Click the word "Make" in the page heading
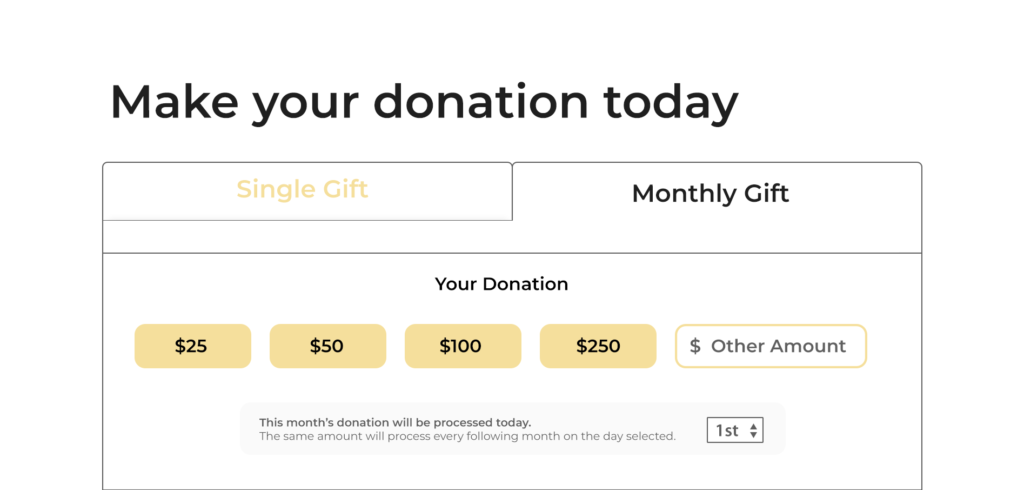 [175, 102]
